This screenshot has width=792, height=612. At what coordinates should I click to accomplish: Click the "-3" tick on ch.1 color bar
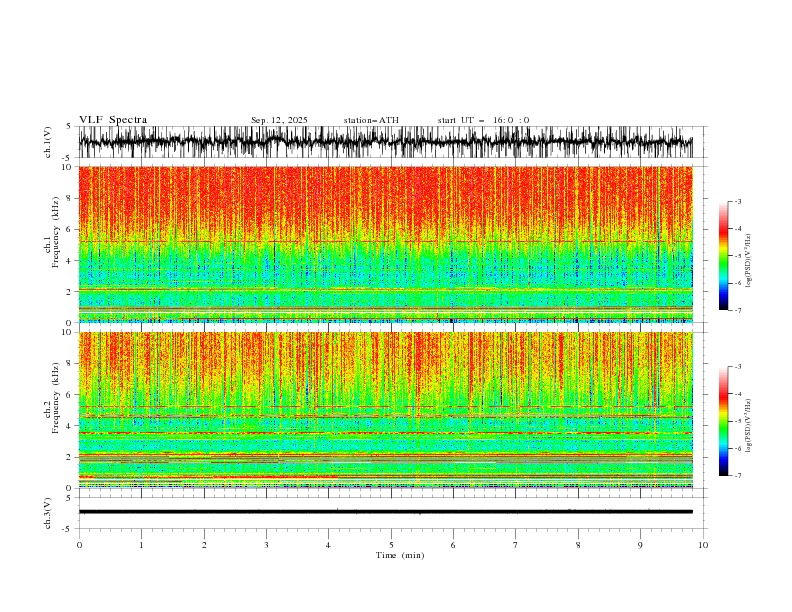tap(738, 201)
